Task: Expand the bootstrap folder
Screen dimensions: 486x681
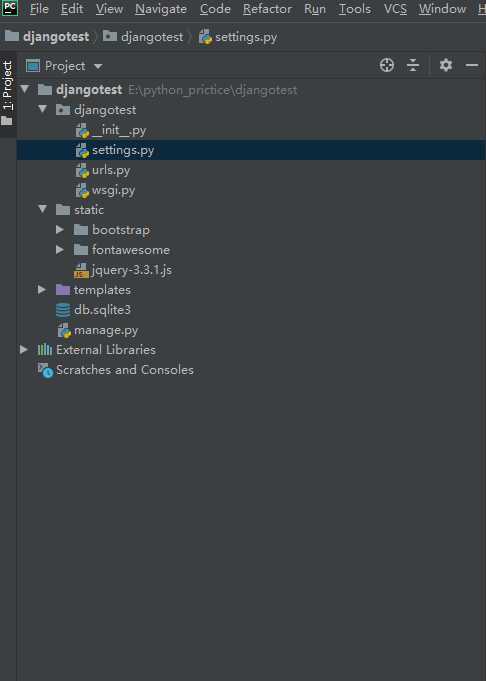Action: click(x=60, y=229)
